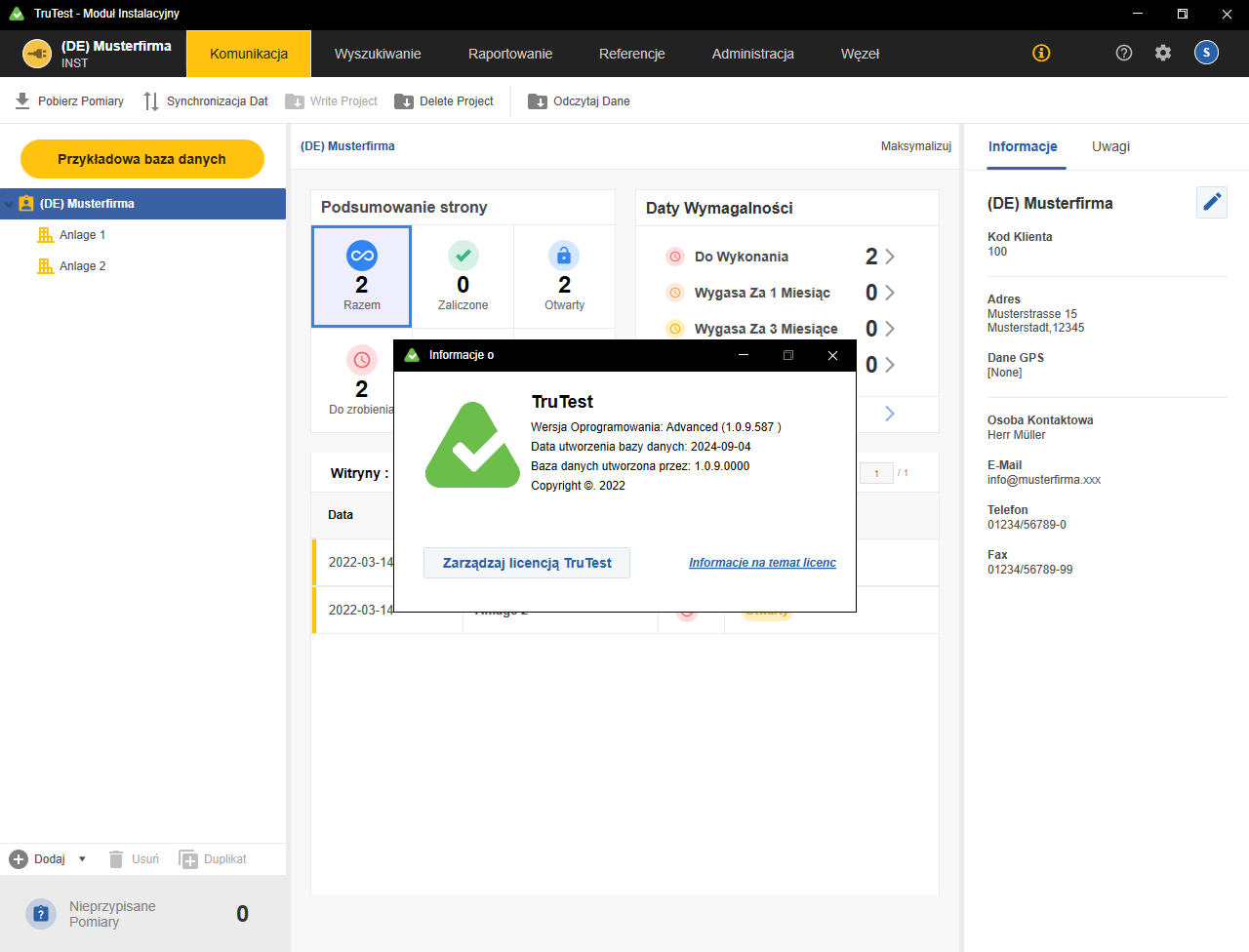
Task: Click the Anlage 1 building icon
Action: point(46,235)
